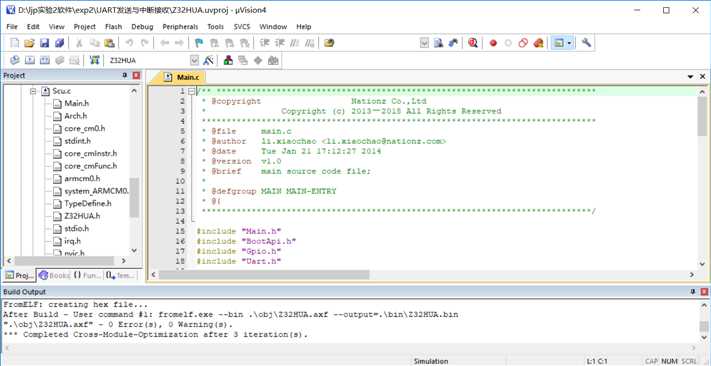Screen dimensions: 711x366
Task: Click the editor horizontal scrollbar thumb
Action: point(264,275)
